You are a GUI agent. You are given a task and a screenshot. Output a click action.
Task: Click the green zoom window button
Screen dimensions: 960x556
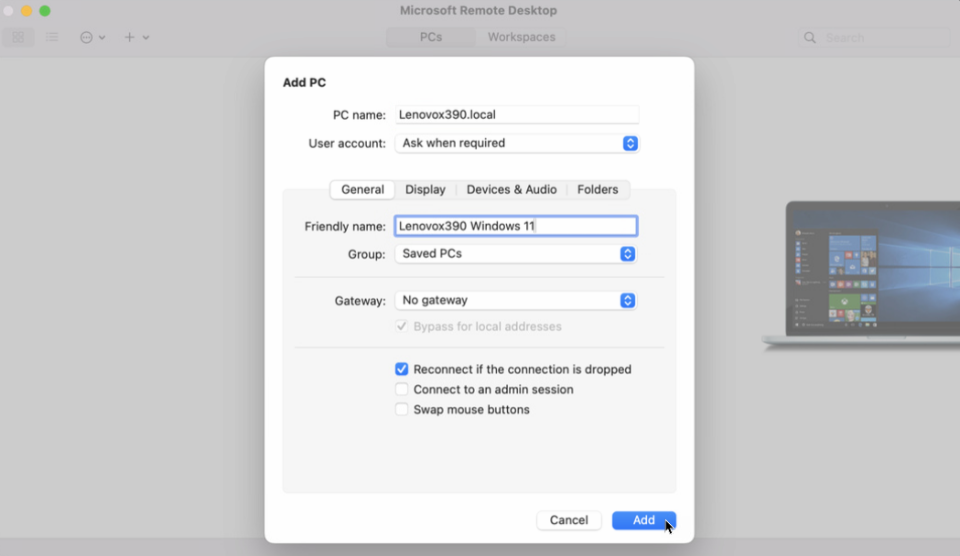[x=45, y=11]
